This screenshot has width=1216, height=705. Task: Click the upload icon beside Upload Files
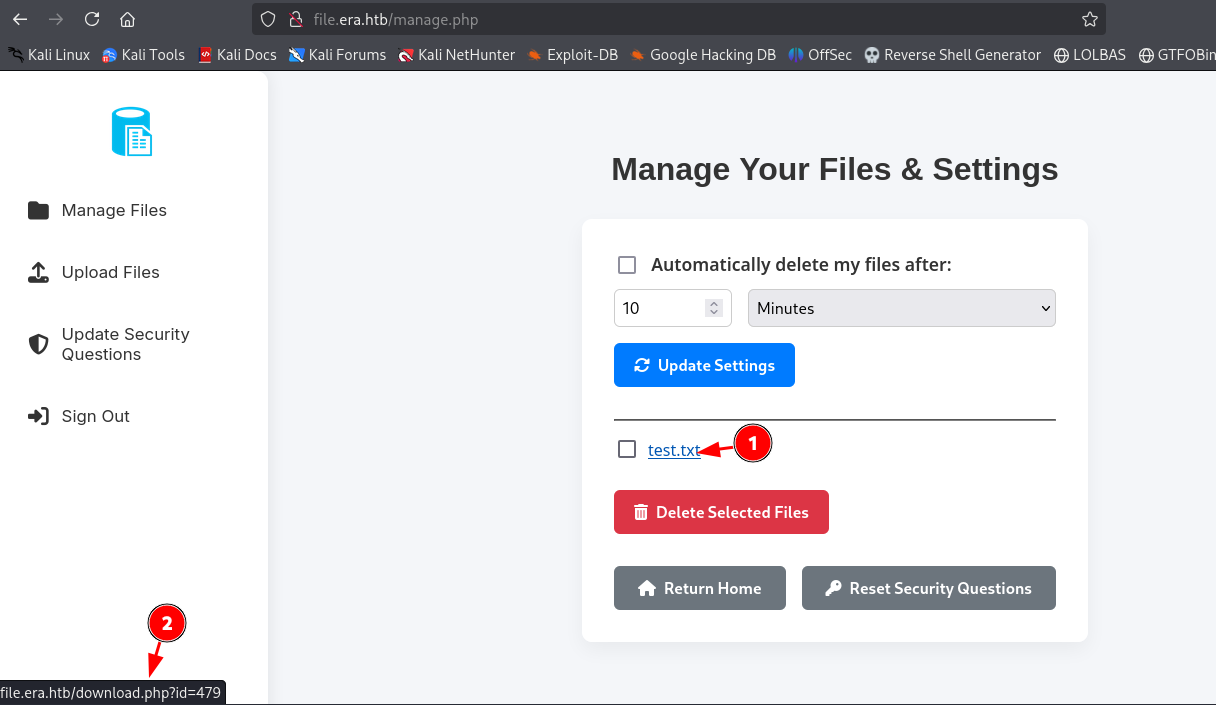(38, 272)
